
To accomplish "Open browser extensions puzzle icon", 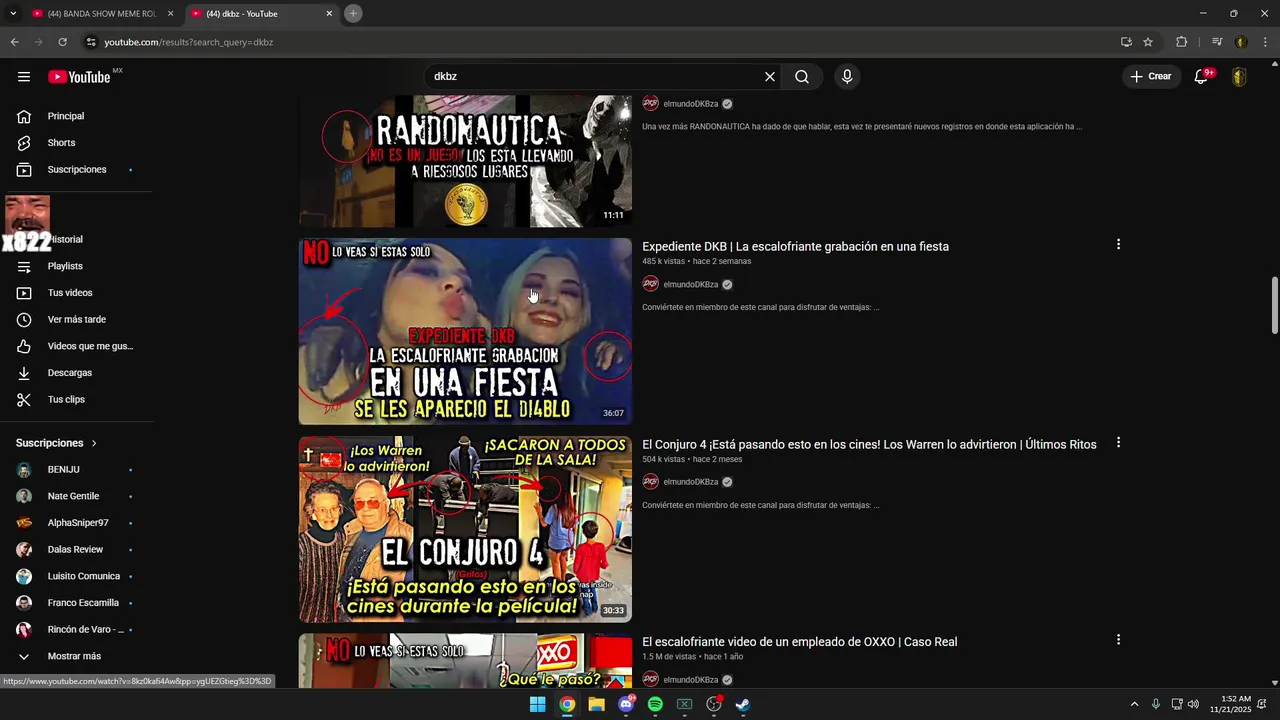I will point(1181,42).
